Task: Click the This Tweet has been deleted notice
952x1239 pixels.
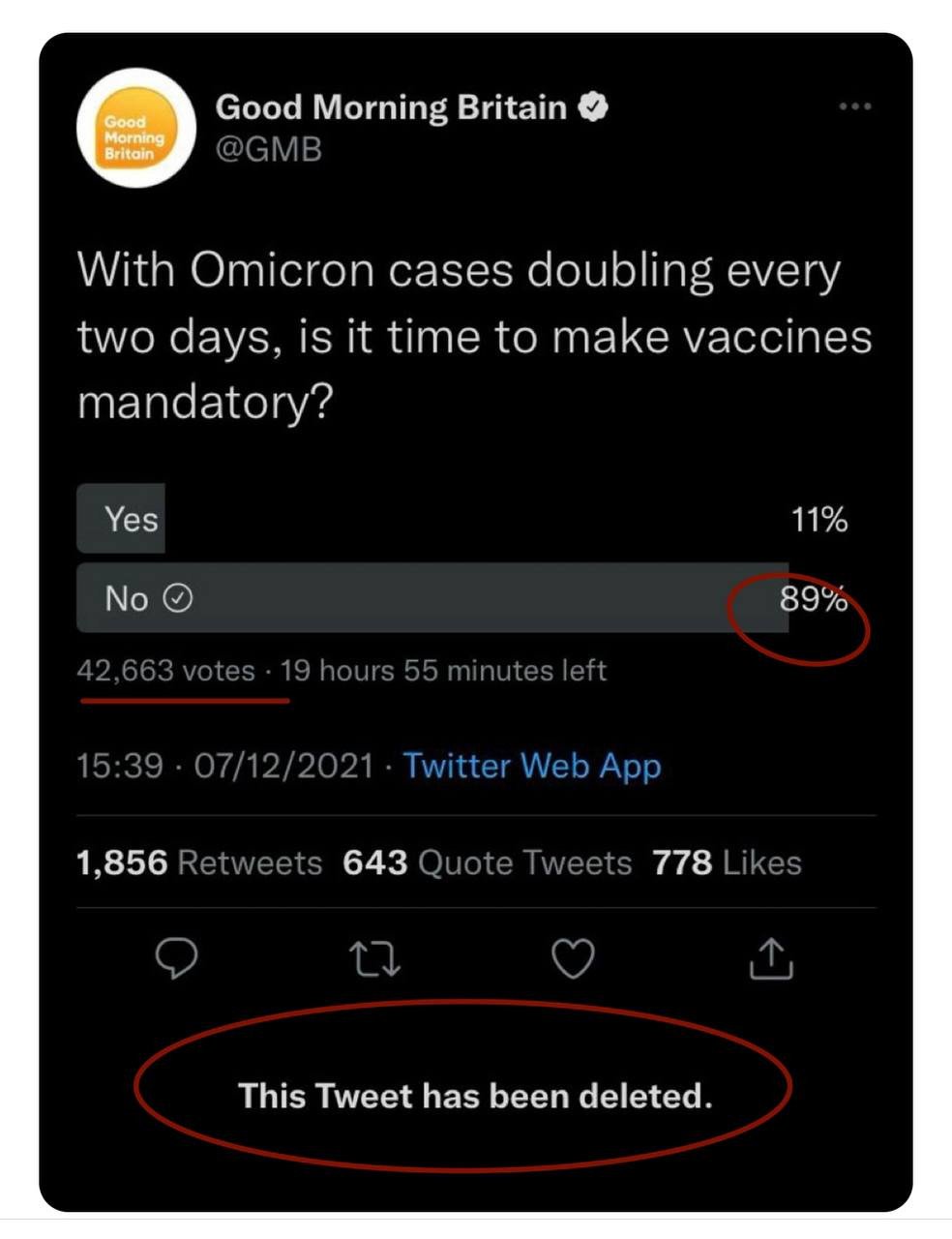Action: pos(475,1096)
